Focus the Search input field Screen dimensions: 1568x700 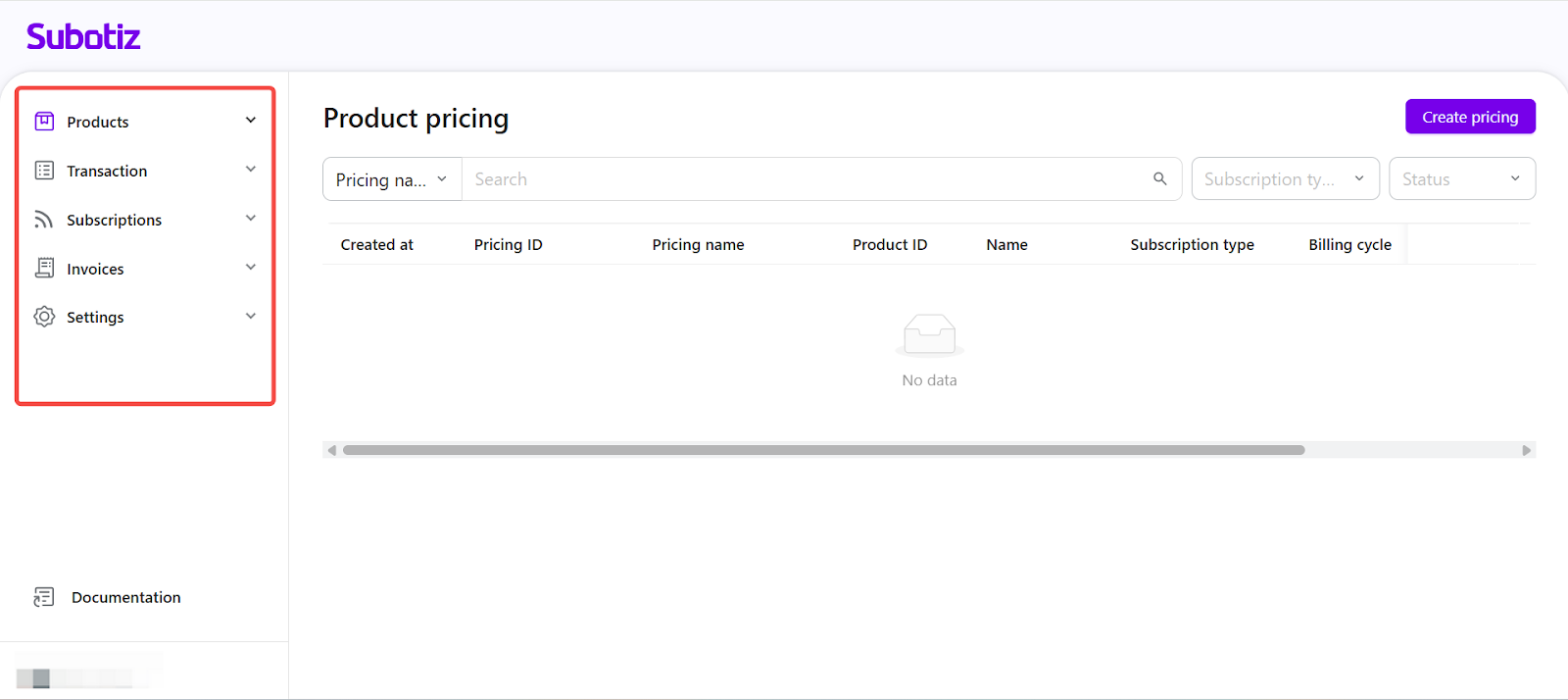[804, 179]
